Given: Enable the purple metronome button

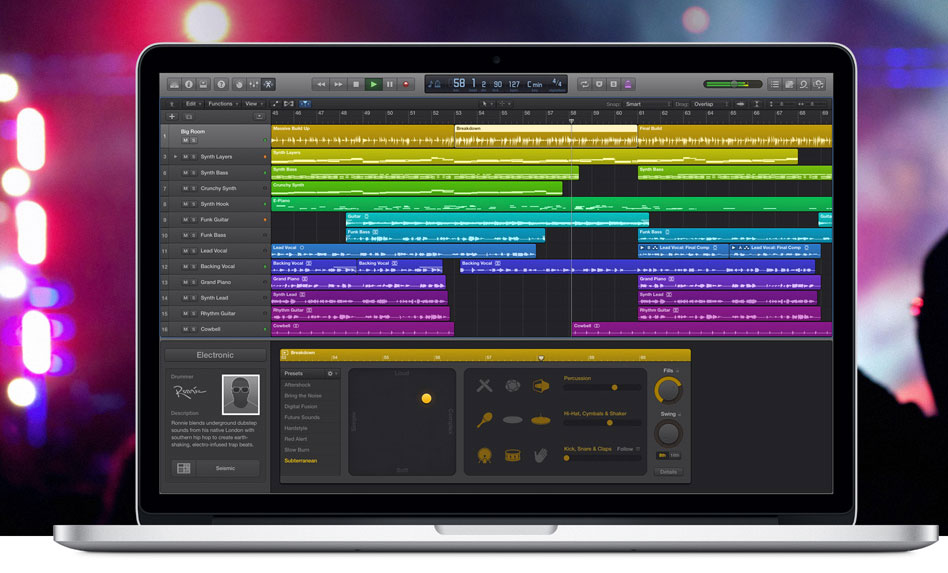Looking at the screenshot, I should point(628,84).
